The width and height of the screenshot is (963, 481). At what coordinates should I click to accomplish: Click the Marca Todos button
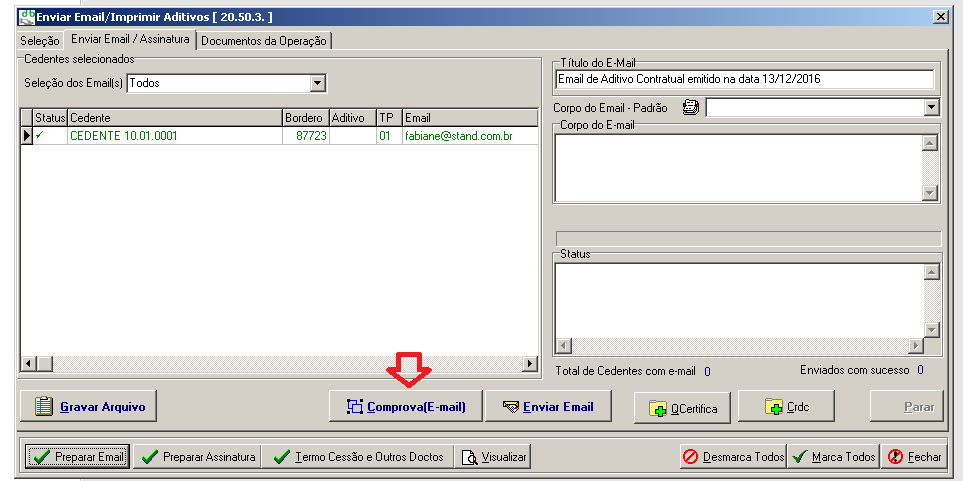tap(833, 457)
